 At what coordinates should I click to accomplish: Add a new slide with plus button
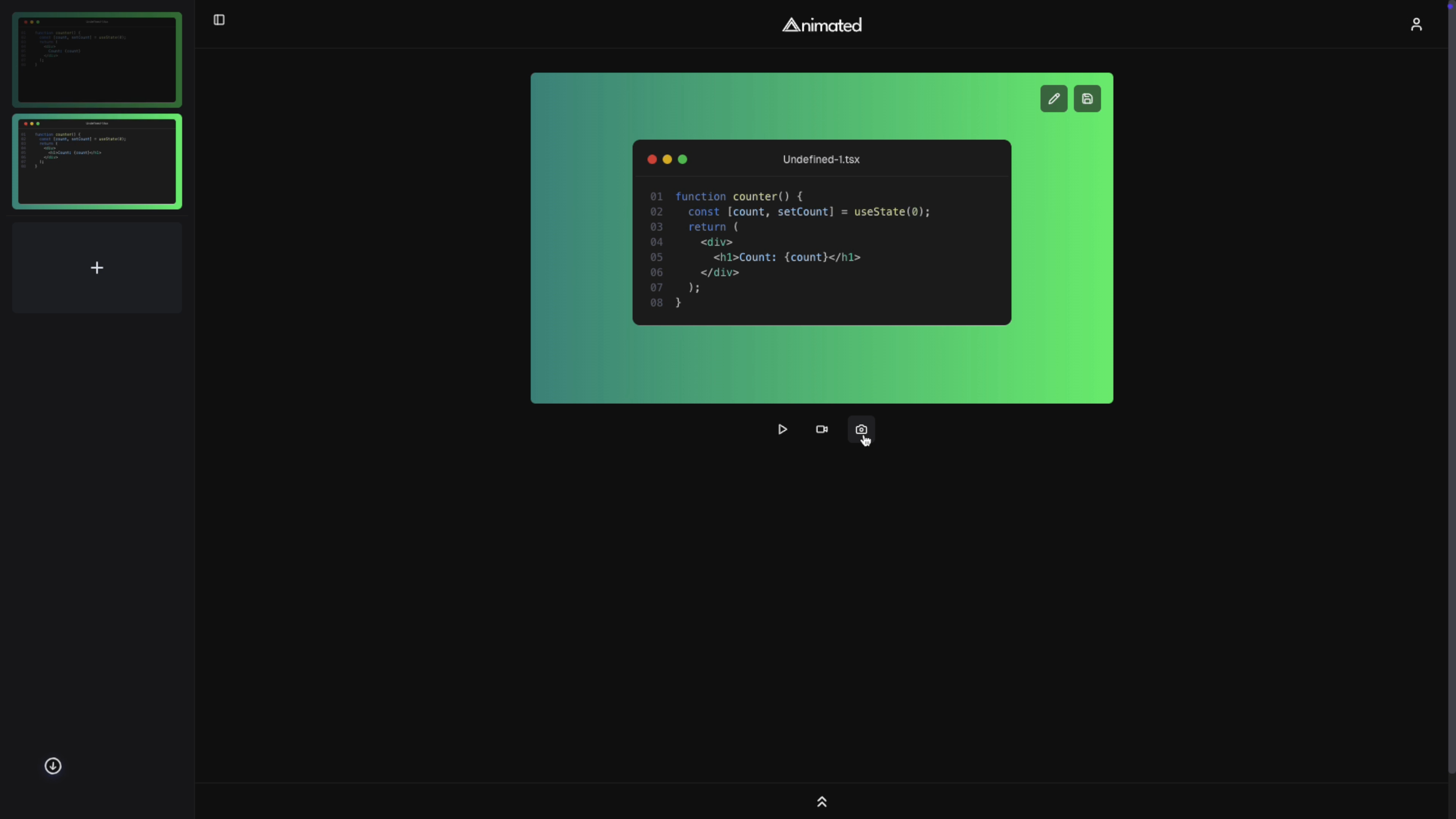(97, 268)
